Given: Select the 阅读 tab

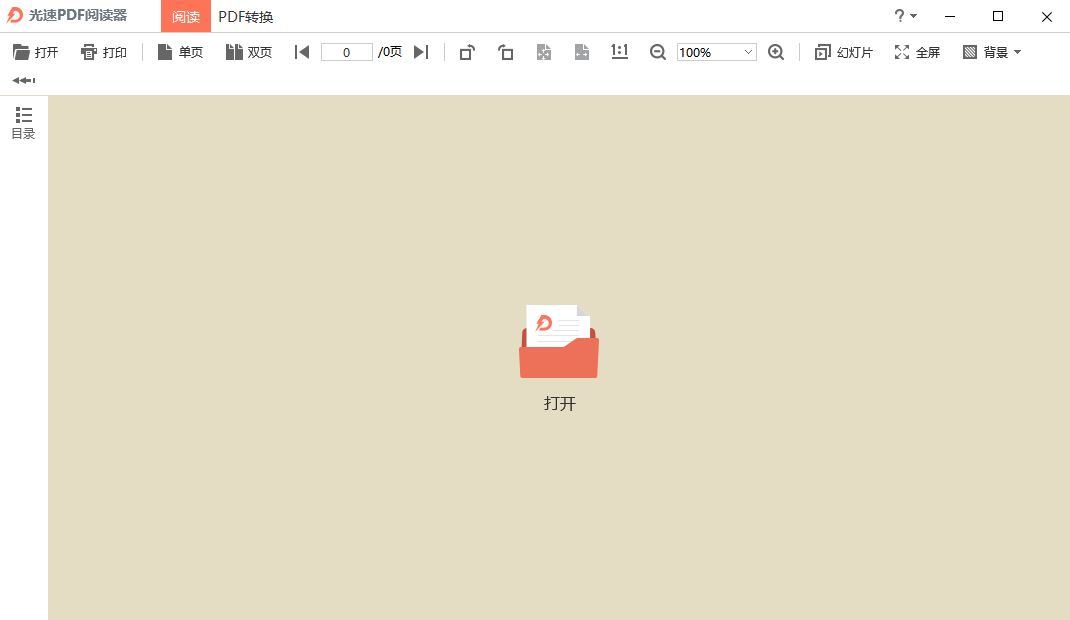Looking at the screenshot, I should point(186,16).
